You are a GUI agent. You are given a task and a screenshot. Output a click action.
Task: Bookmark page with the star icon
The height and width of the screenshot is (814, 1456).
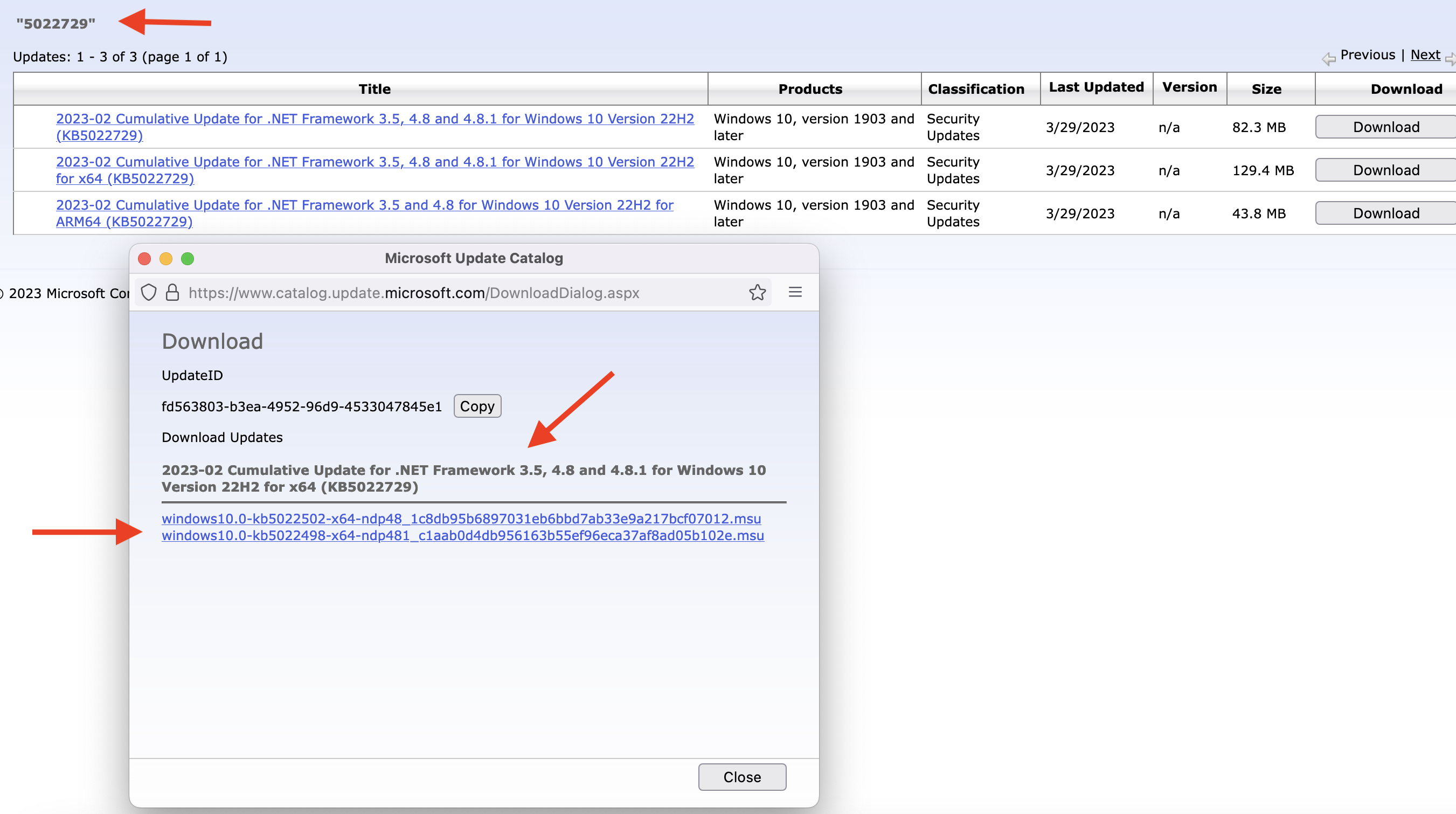tap(758, 292)
